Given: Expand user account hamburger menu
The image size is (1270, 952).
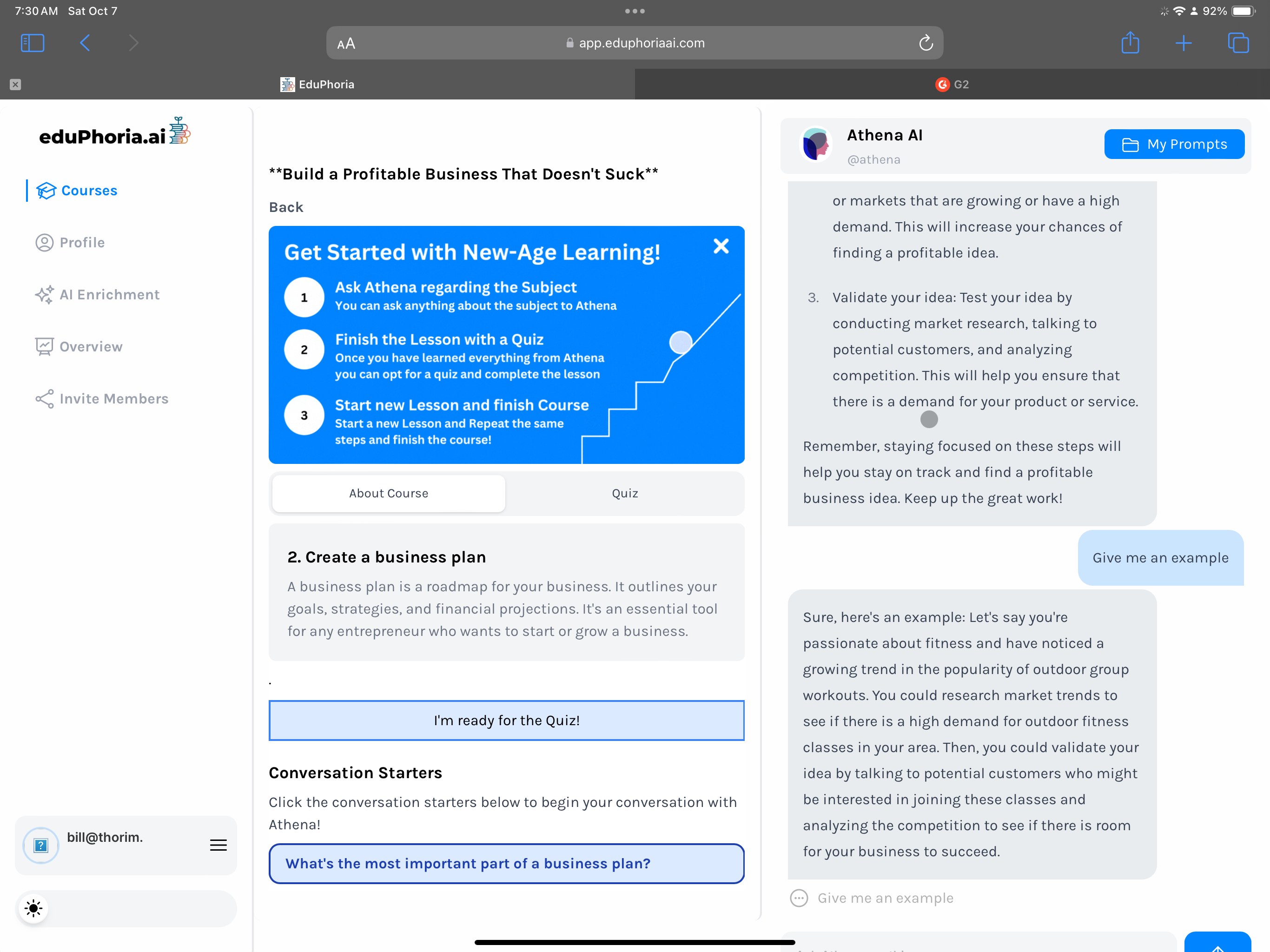Looking at the screenshot, I should click(x=218, y=845).
